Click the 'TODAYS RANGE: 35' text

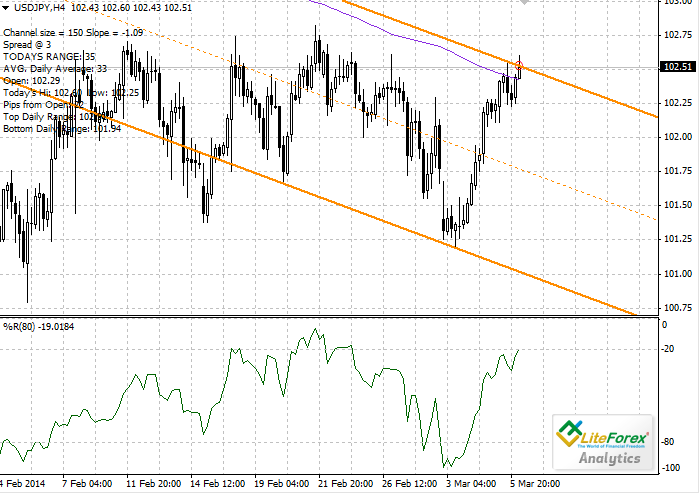[x=49, y=57]
